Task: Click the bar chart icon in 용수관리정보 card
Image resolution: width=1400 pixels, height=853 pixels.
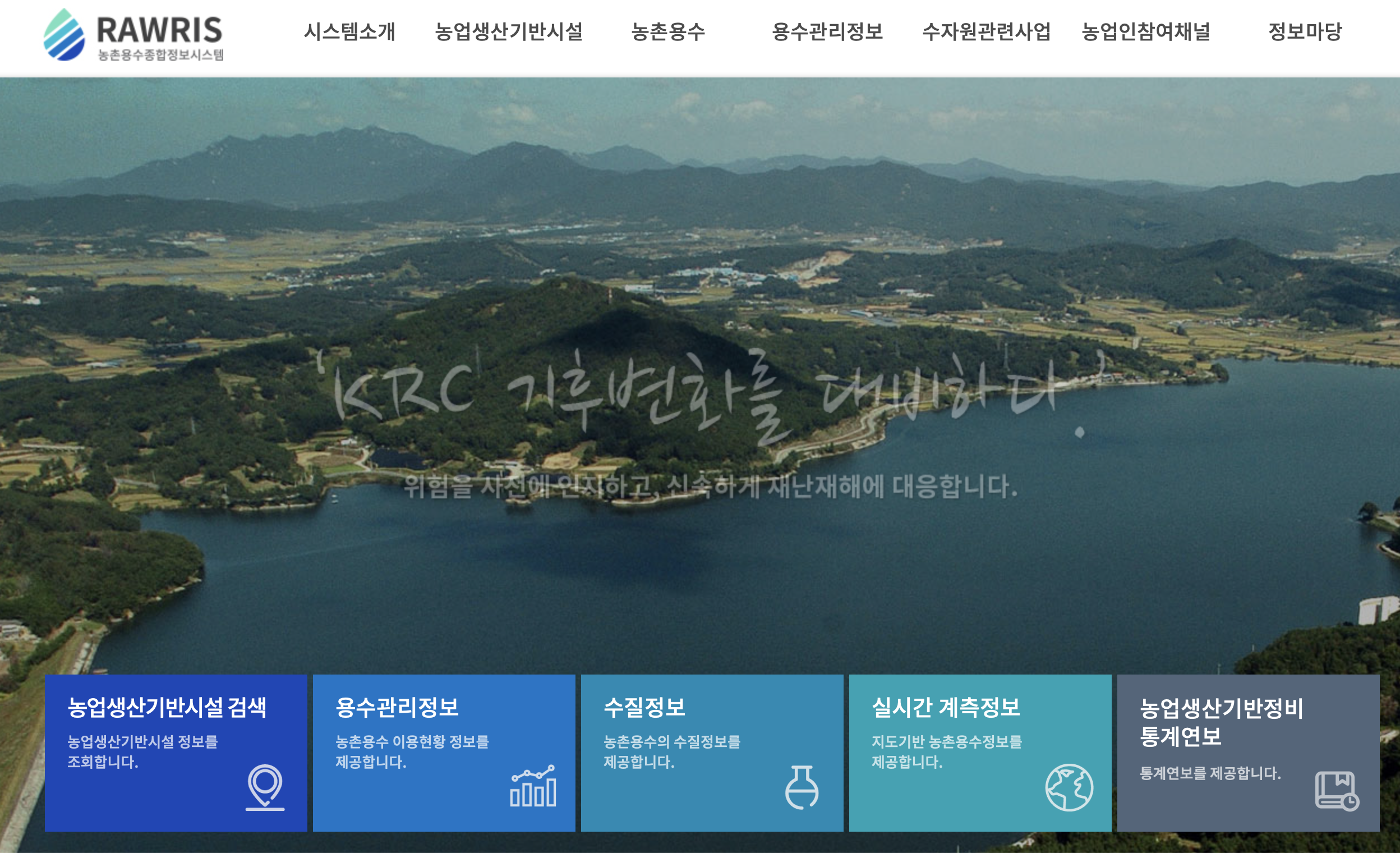Action: pyautogui.click(x=533, y=787)
